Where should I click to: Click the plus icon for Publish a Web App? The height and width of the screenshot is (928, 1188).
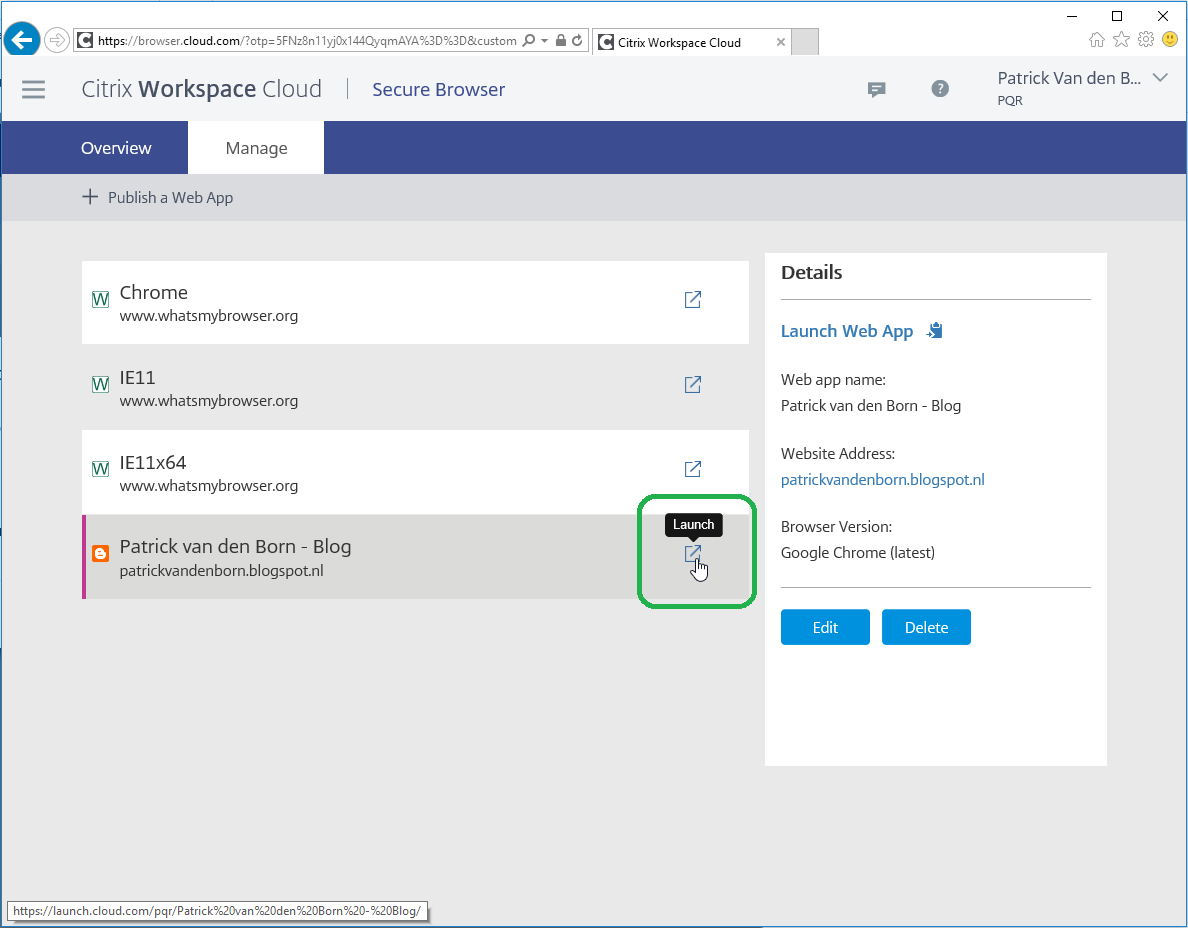tap(90, 197)
